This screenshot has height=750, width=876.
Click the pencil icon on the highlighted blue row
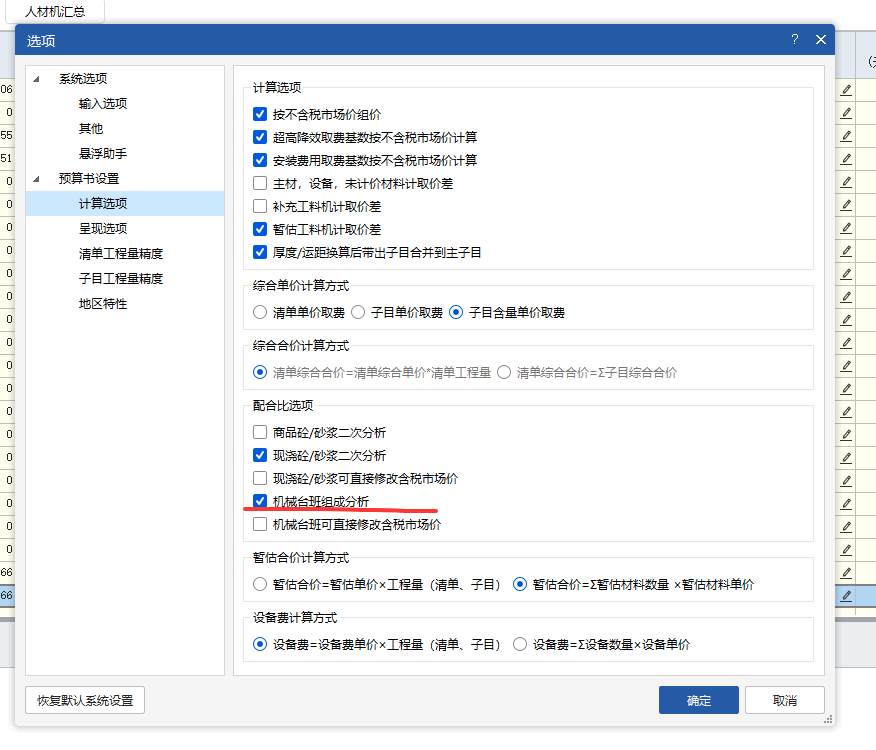(x=846, y=596)
